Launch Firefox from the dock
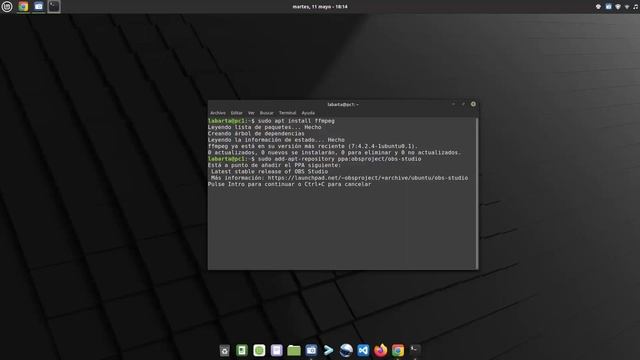The width and height of the screenshot is (640, 360). tap(380, 350)
